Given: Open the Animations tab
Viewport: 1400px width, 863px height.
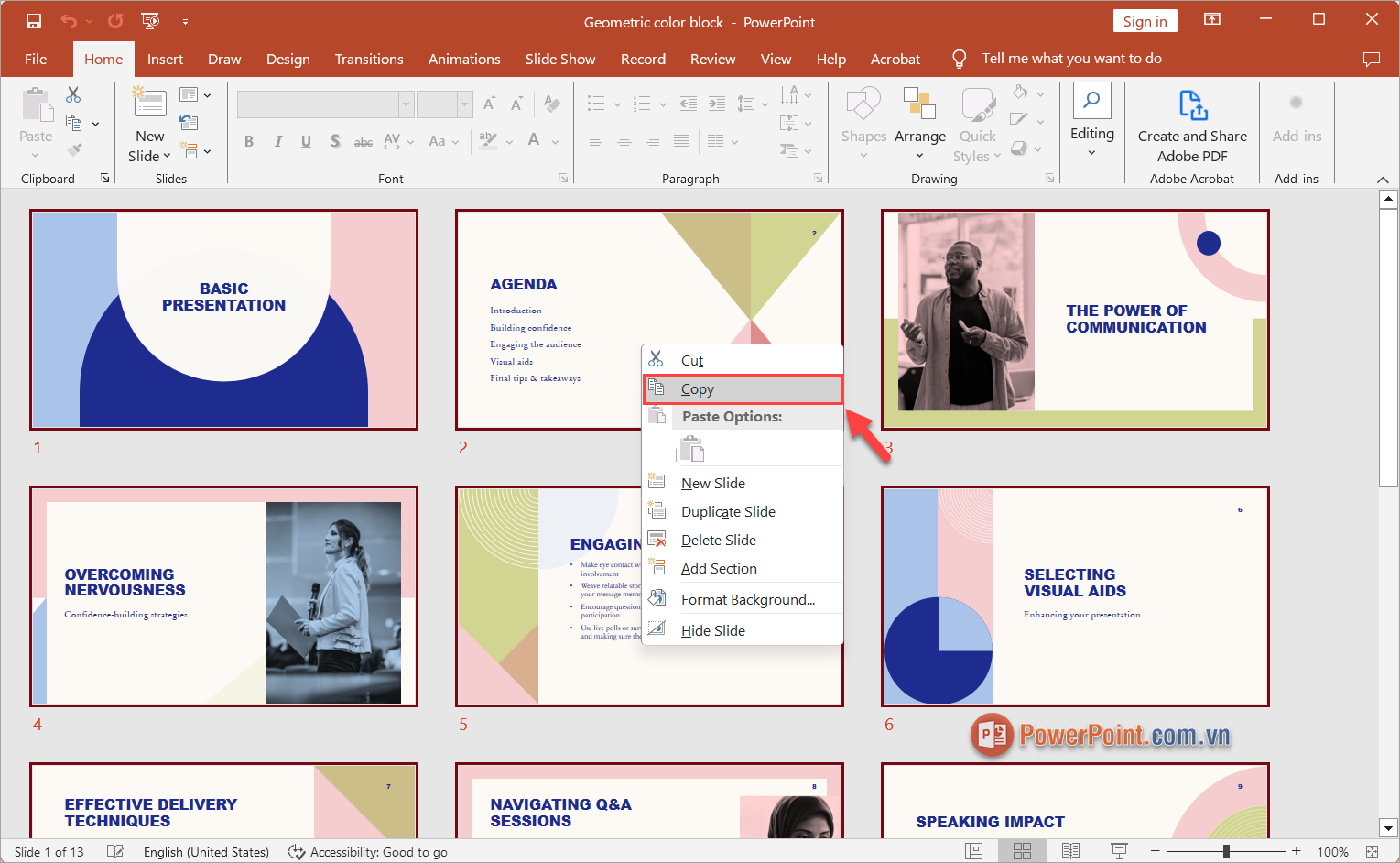Looking at the screenshot, I should click(464, 59).
